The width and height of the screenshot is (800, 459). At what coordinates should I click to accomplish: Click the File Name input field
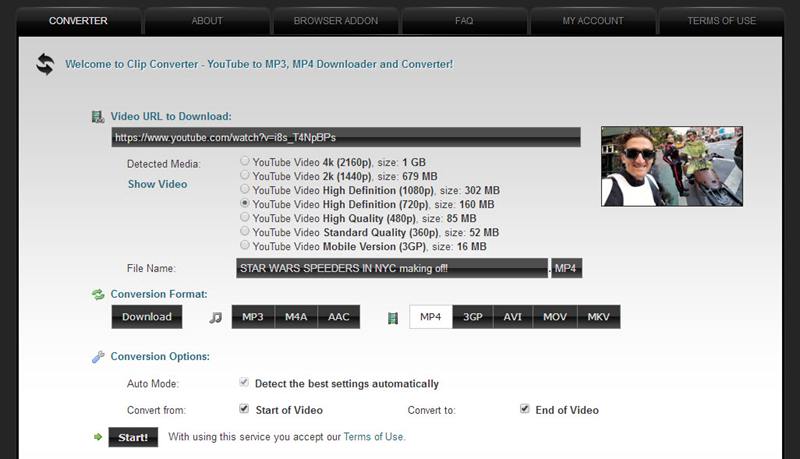pyautogui.click(x=392, y=268)
